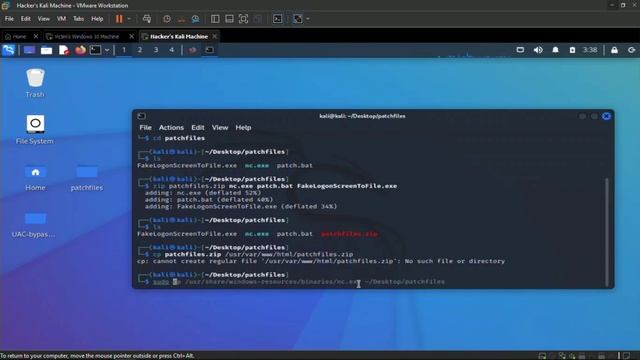The image size is (640, 360).
Task: Click the display panel tray icon
Action: coord(520,50)
